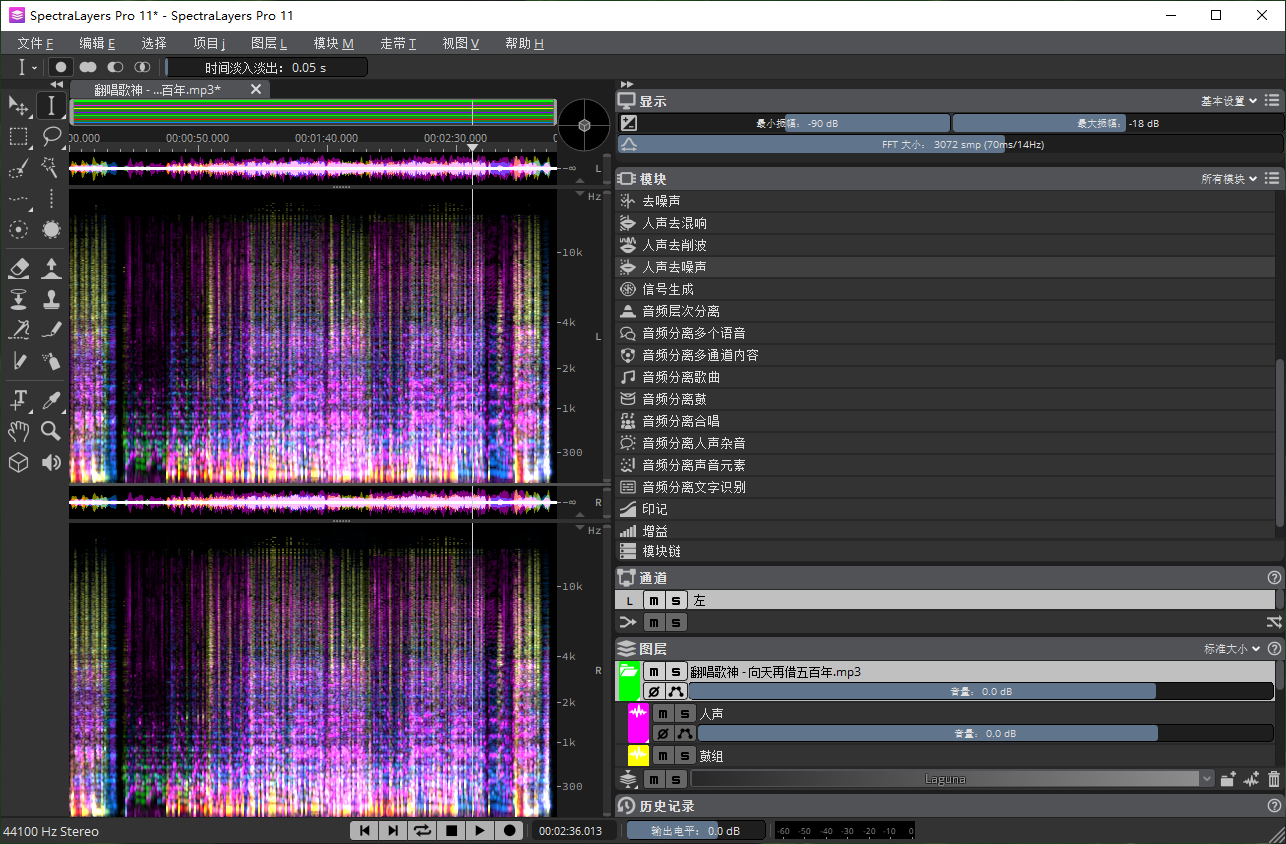The width and height of the screenshot is (1286, 844).
Task: Open the 基本设置 dropdown in display panel
Action: pos(1228,101)
